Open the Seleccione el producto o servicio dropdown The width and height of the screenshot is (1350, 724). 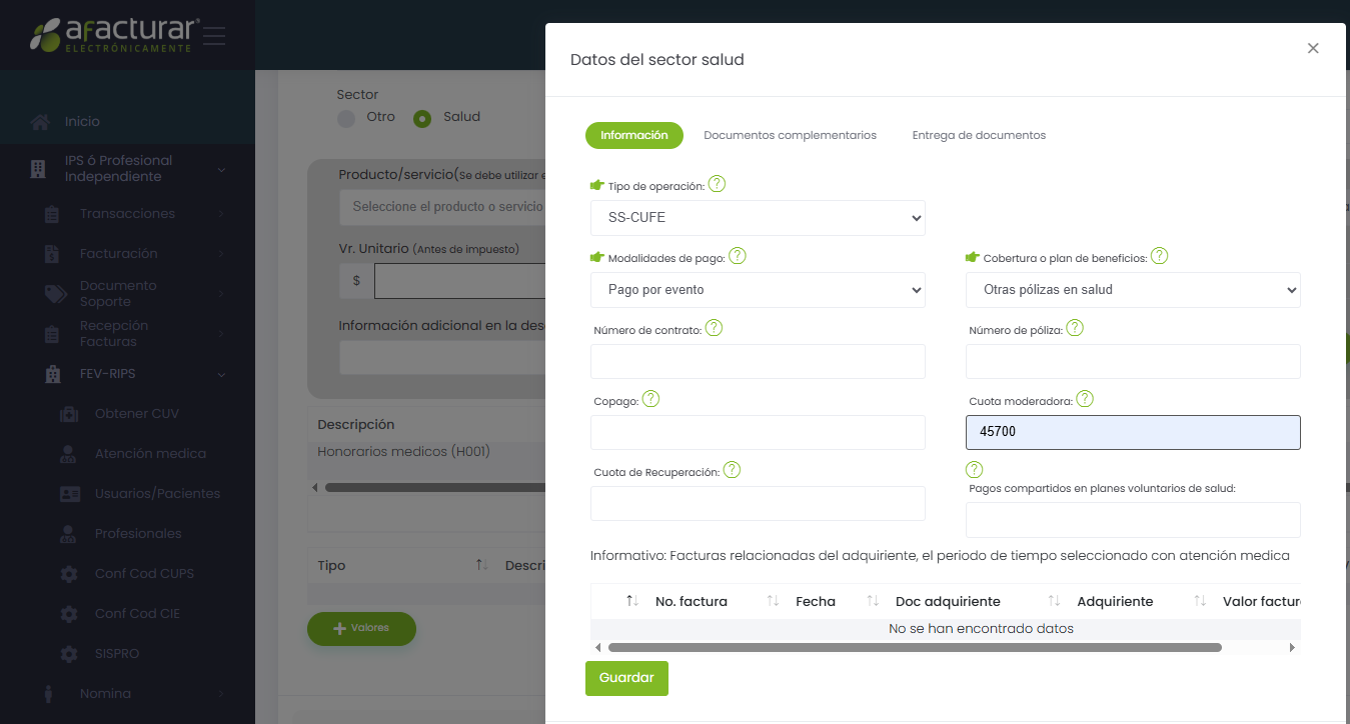coord(442,207)
